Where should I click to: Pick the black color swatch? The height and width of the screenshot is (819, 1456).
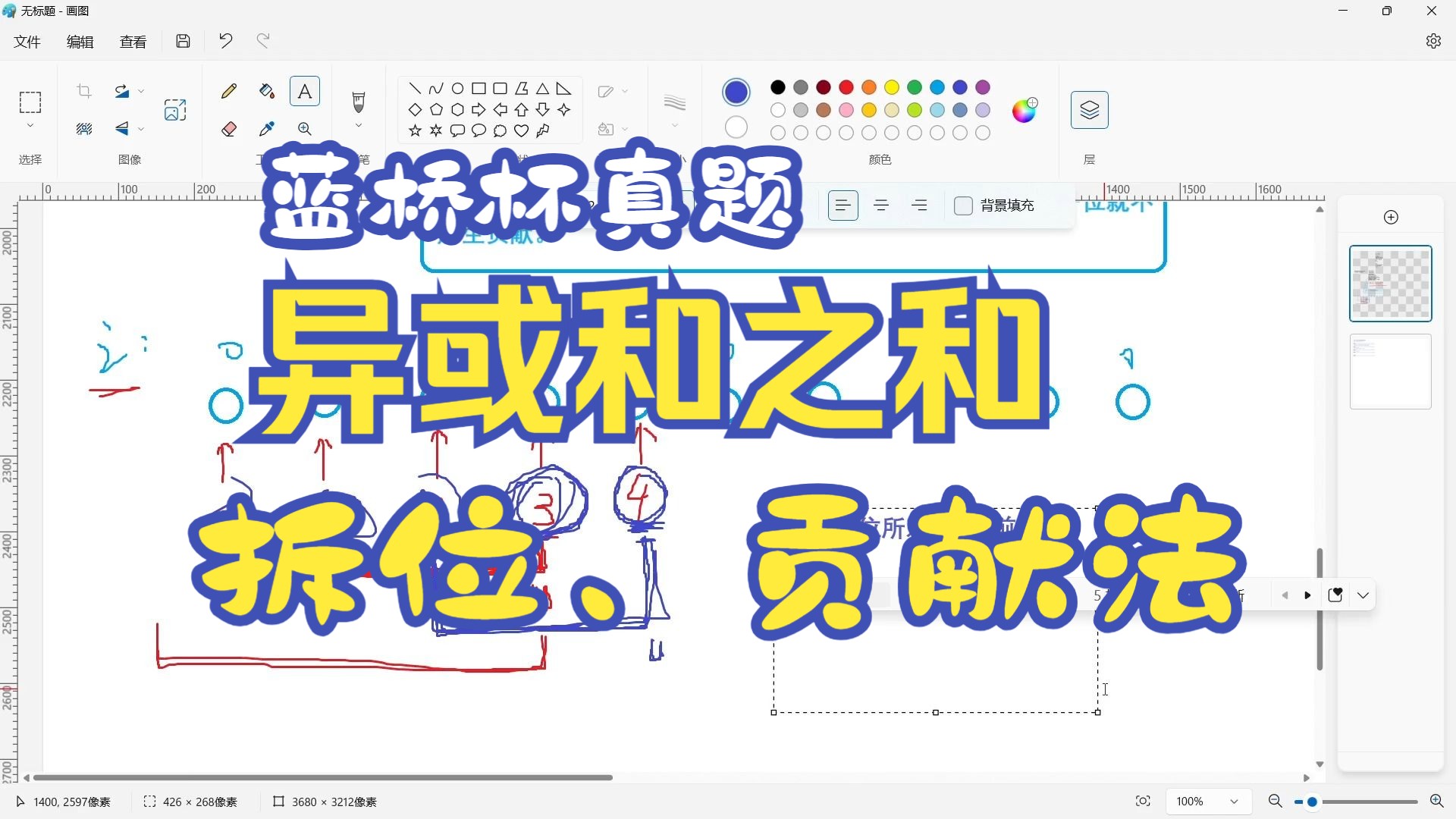pyautogui.click(x=778, y=88)
